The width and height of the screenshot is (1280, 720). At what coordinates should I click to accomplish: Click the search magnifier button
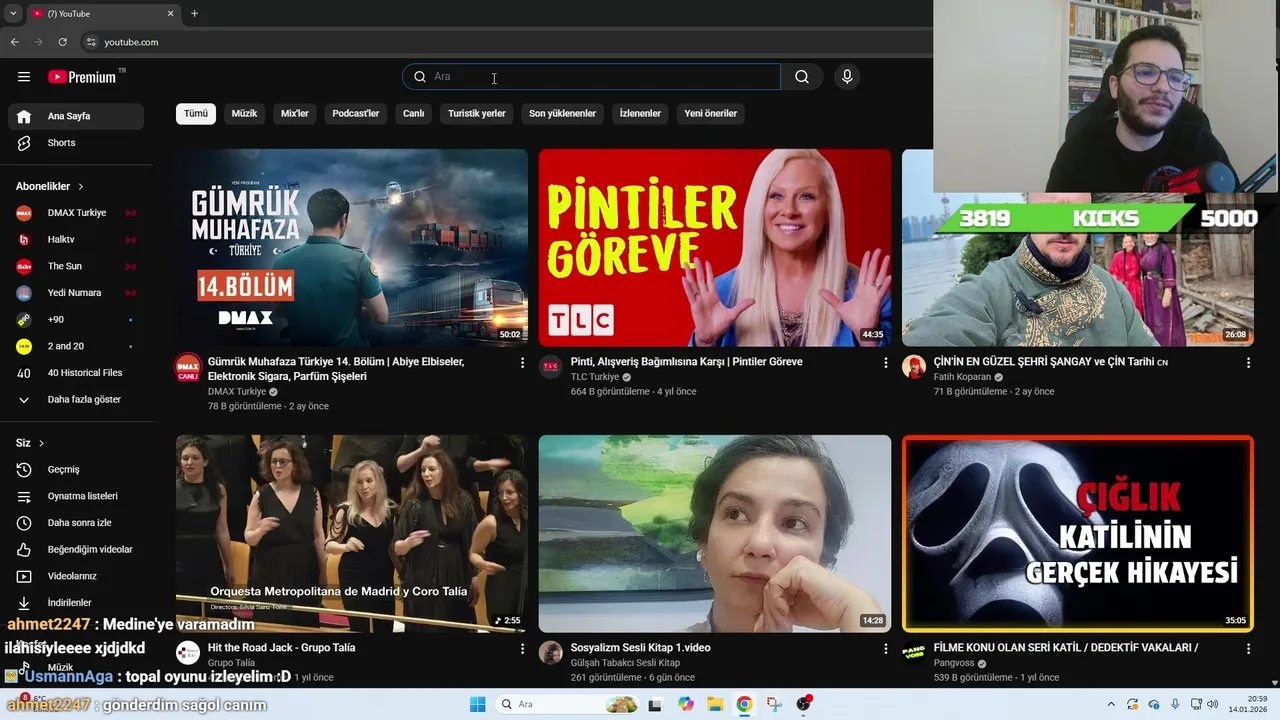pyautogui.click(x=802, y=77)
